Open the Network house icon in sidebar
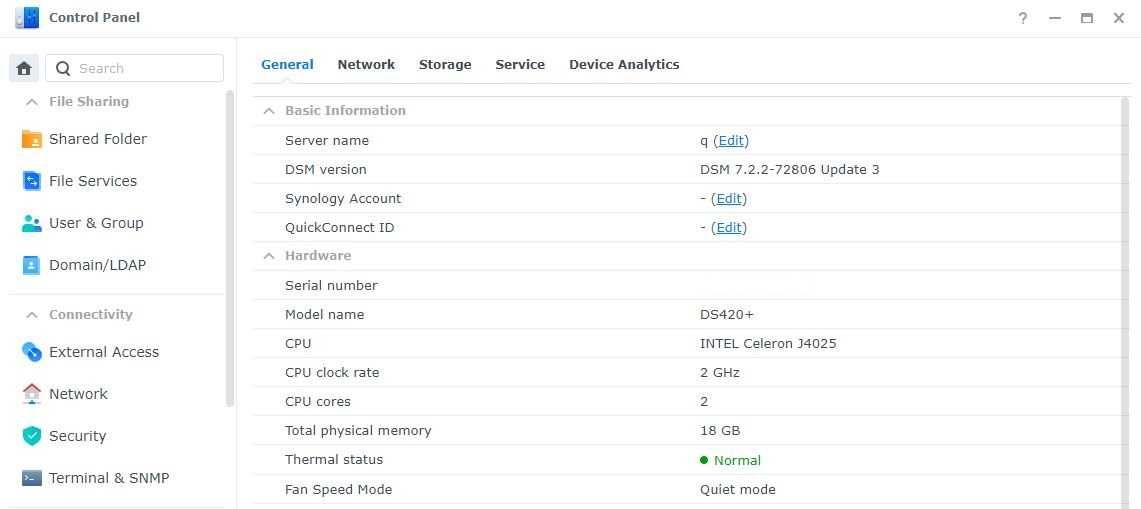The image size is (1141, 509). pyautogui.click(x=31, y=394)
